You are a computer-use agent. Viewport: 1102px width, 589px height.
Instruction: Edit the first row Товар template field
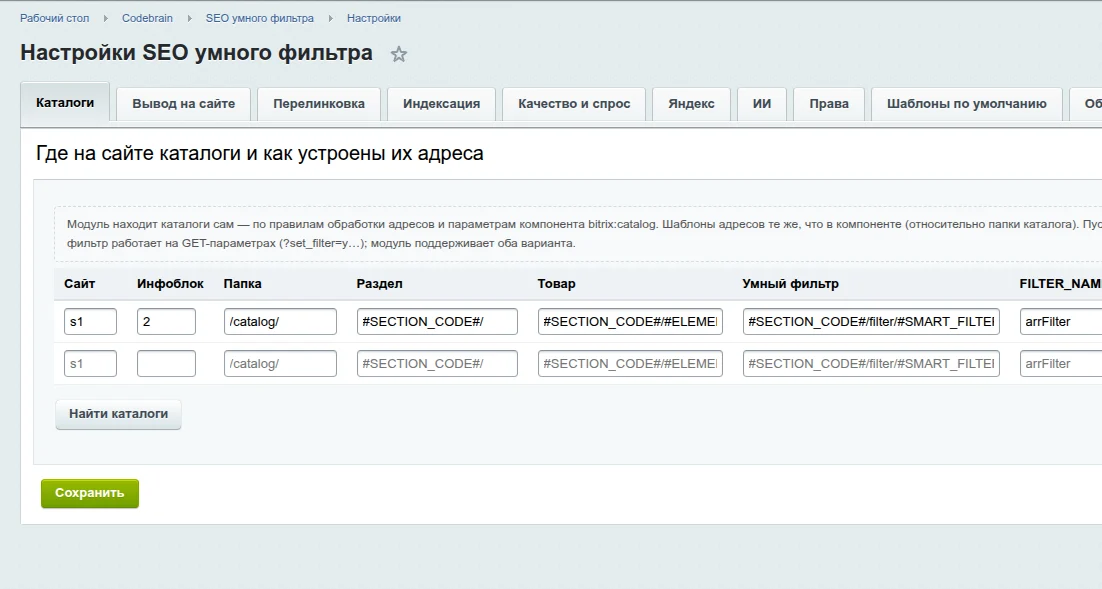click(630, 321)
